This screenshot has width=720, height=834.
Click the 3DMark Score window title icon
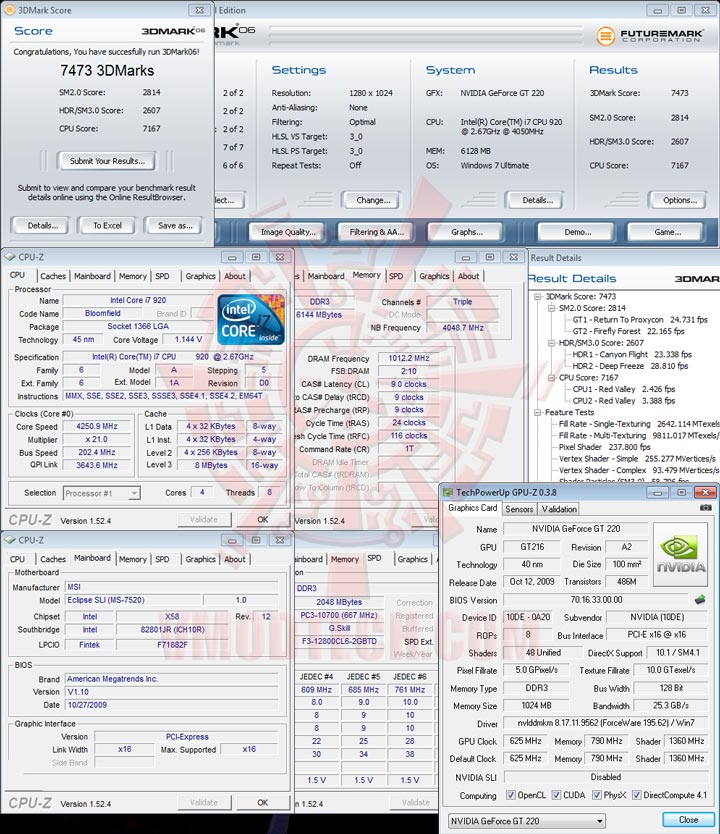tap(9, 10)
